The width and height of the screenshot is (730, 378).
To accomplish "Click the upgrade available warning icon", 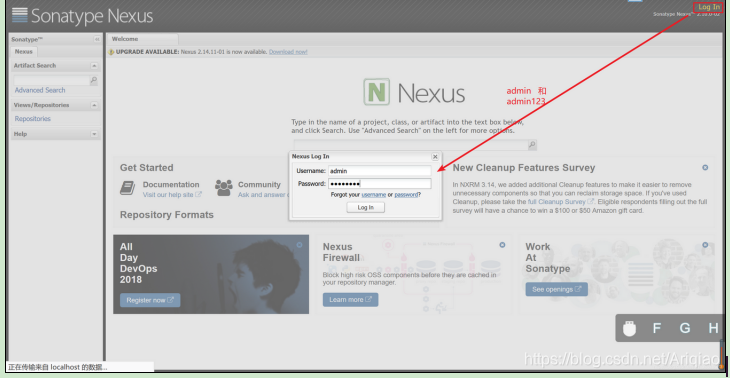I will 111,52.
